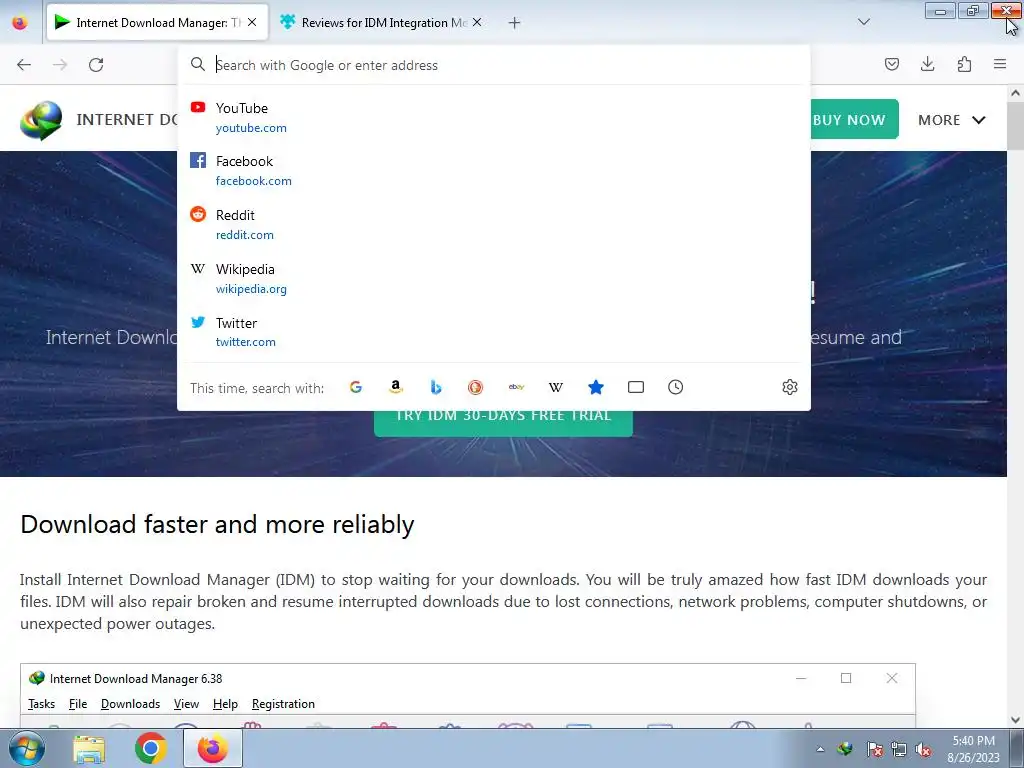The height and width of the screenshot is (768, 1024).
Task: Search this time with eBay icon
Action: [x=516, y=387]
